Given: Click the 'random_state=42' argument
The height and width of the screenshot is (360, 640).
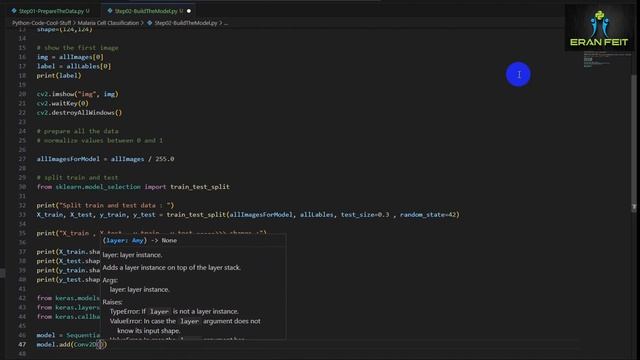Looking at the screenshot, I should click(428, 215).
